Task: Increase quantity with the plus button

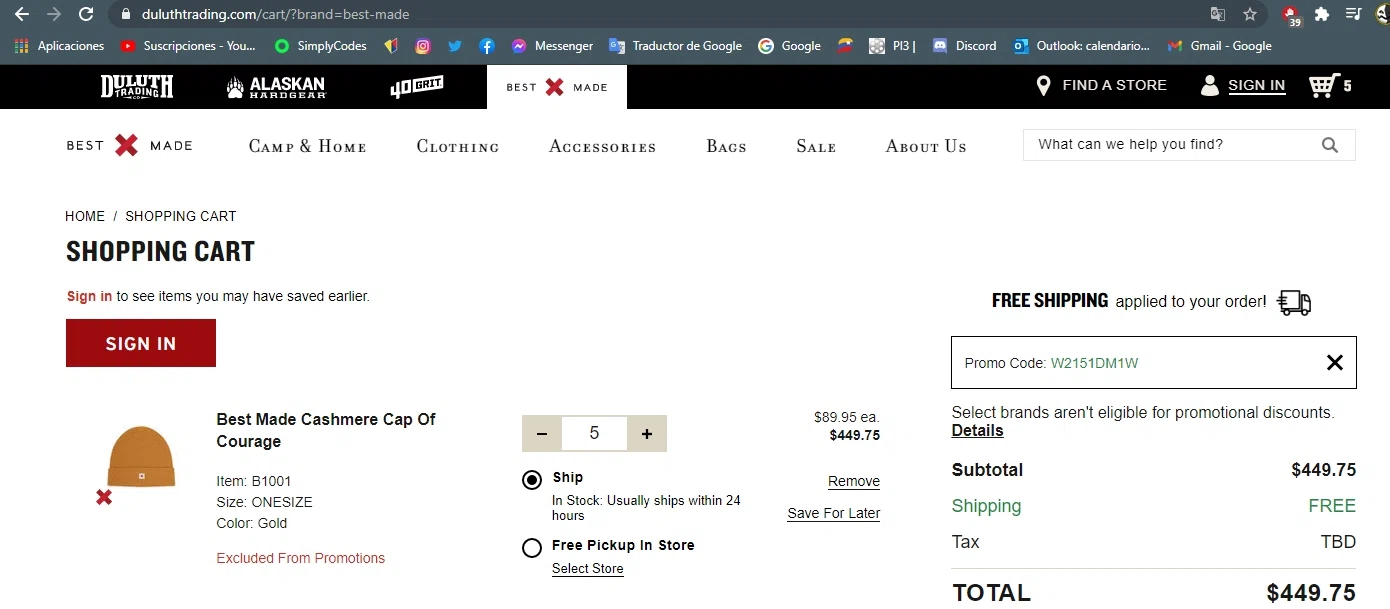Action: click(647, 434)
